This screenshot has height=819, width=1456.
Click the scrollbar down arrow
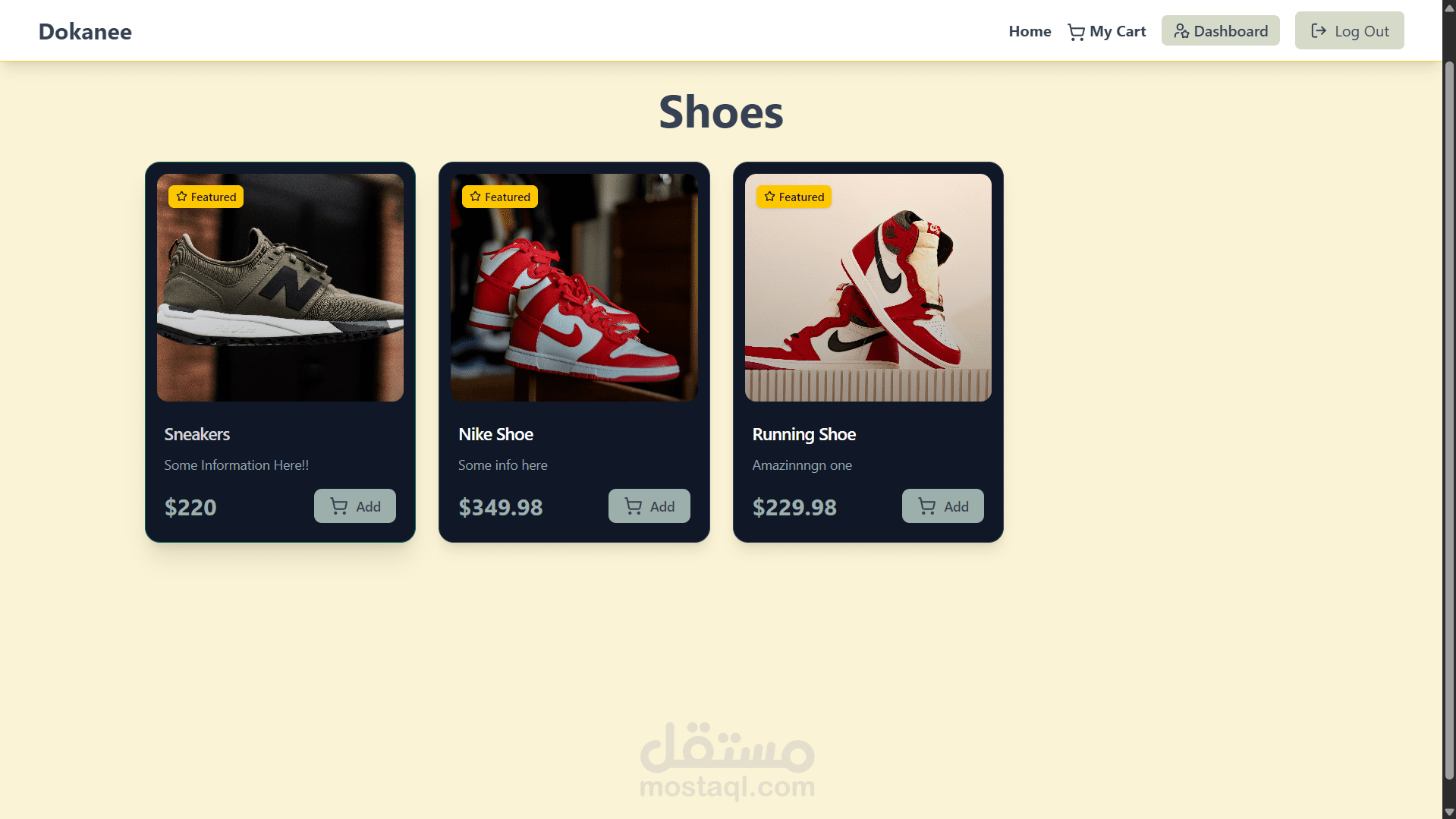[x=1449, y=811]
